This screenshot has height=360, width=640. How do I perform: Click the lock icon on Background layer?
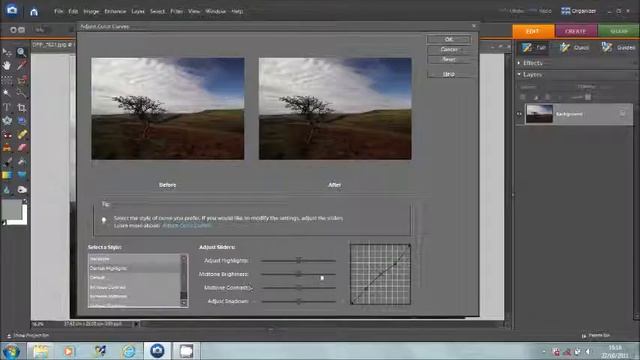(622, 113)
